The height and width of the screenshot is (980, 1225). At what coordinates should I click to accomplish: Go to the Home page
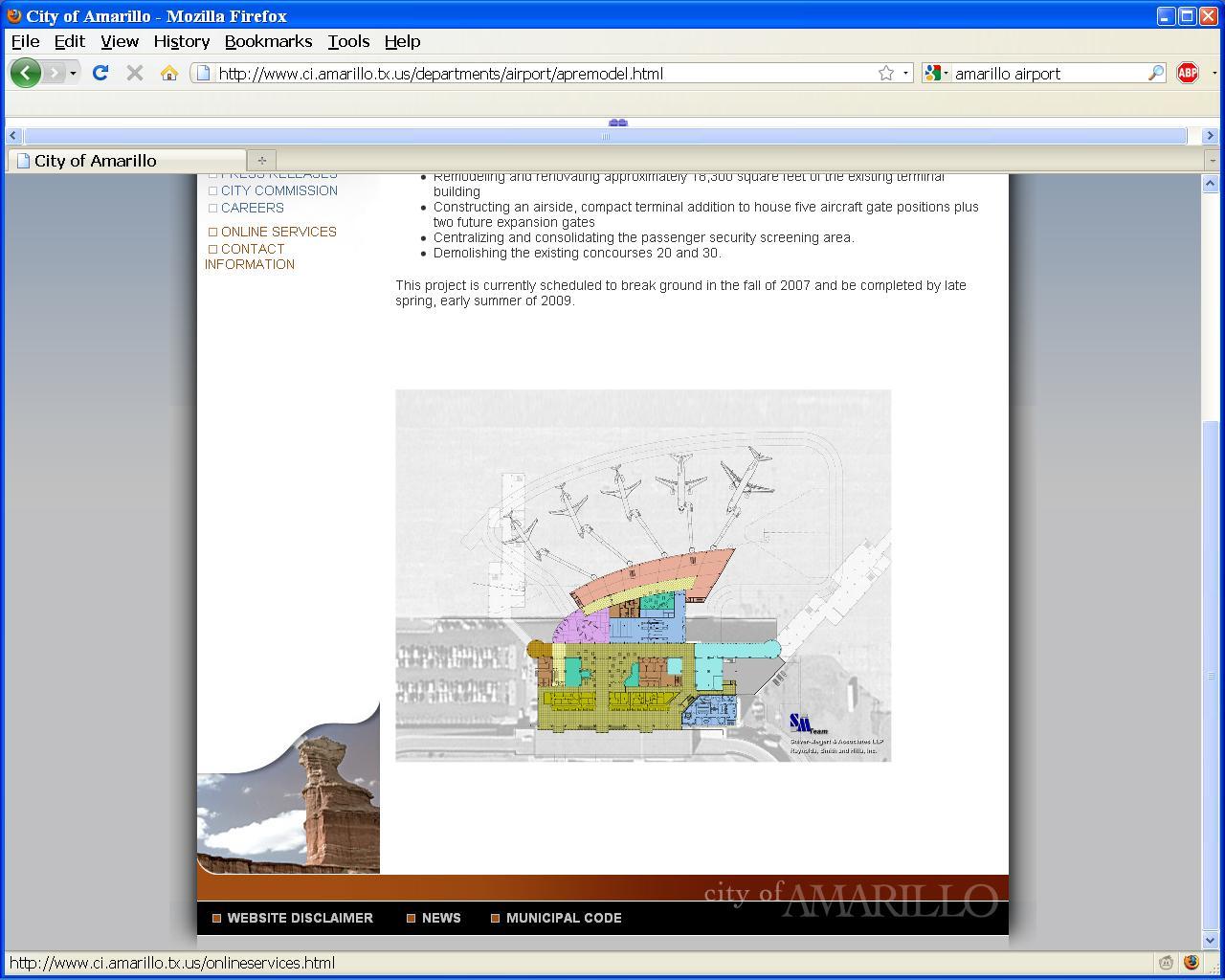pyautogui.click(x=169, y=73)
